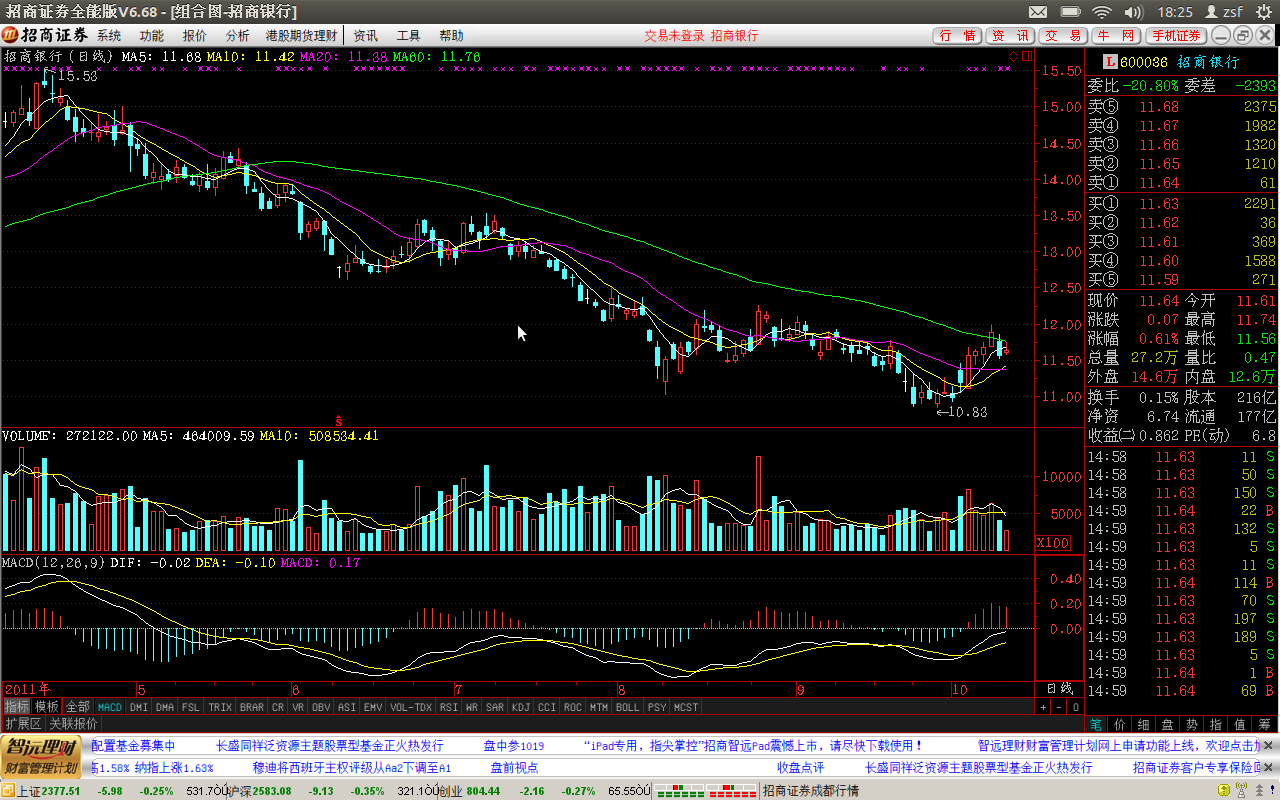This screenshot has height=800, width=1280.
Task: Select the TRIX indicator tab
Action: pos(220,707)
